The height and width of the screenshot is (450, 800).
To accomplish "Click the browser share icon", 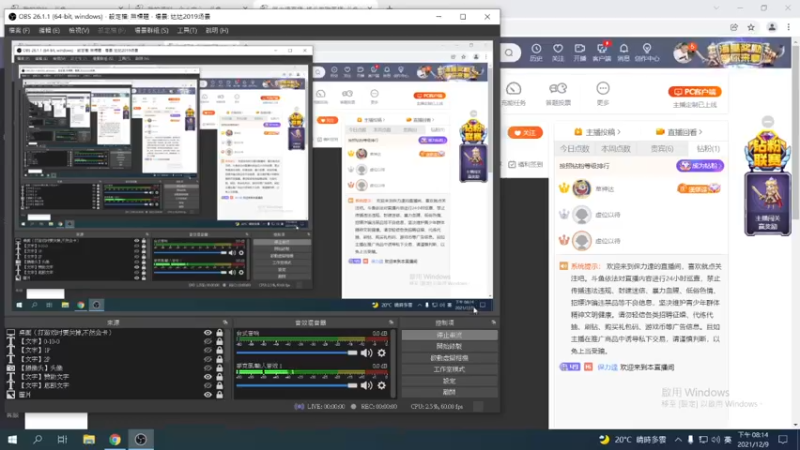I will 734,28.
